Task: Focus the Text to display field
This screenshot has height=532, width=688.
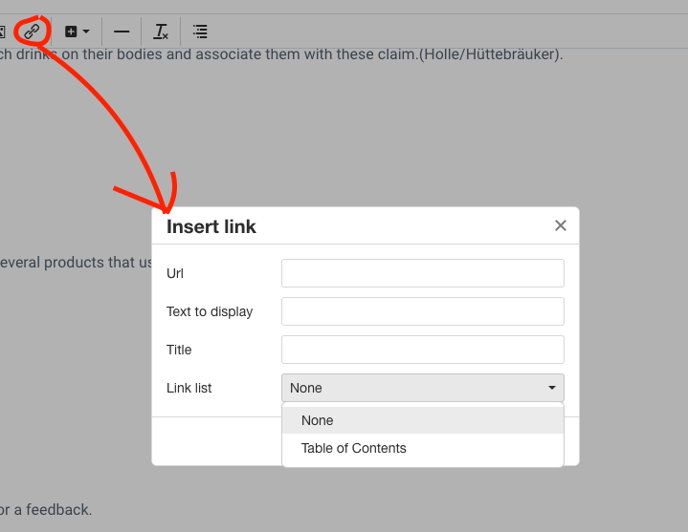Action: pyautogui.click(x=422, y=311)
